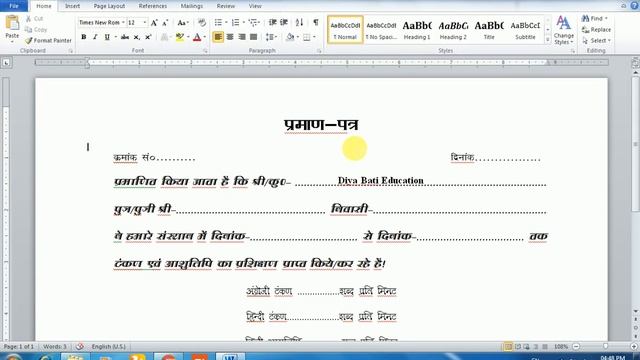Toggle Underline formatting
640x360 pixels.
[x=107, y=37]
